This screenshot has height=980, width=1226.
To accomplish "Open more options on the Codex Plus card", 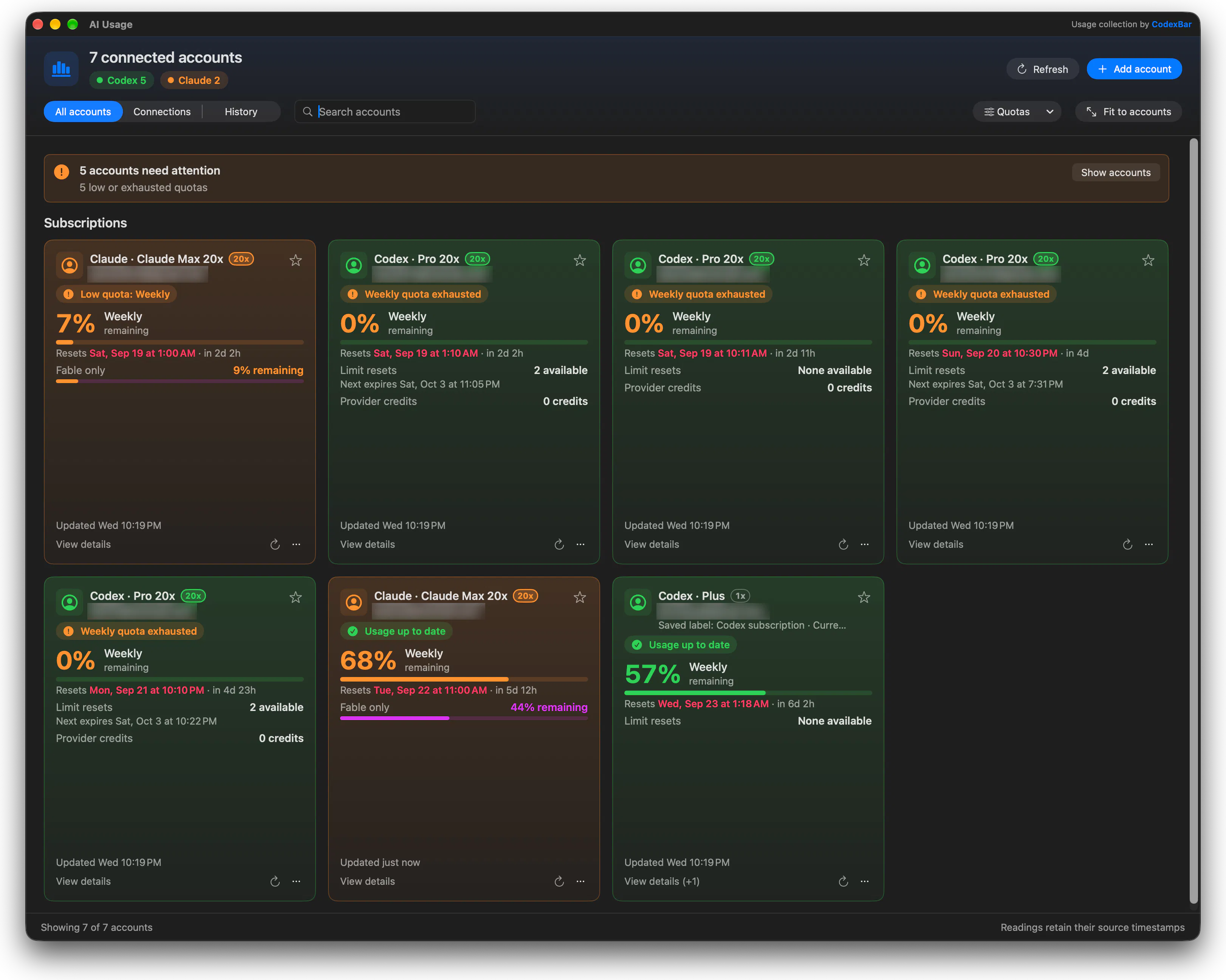I will coord(865,882).
